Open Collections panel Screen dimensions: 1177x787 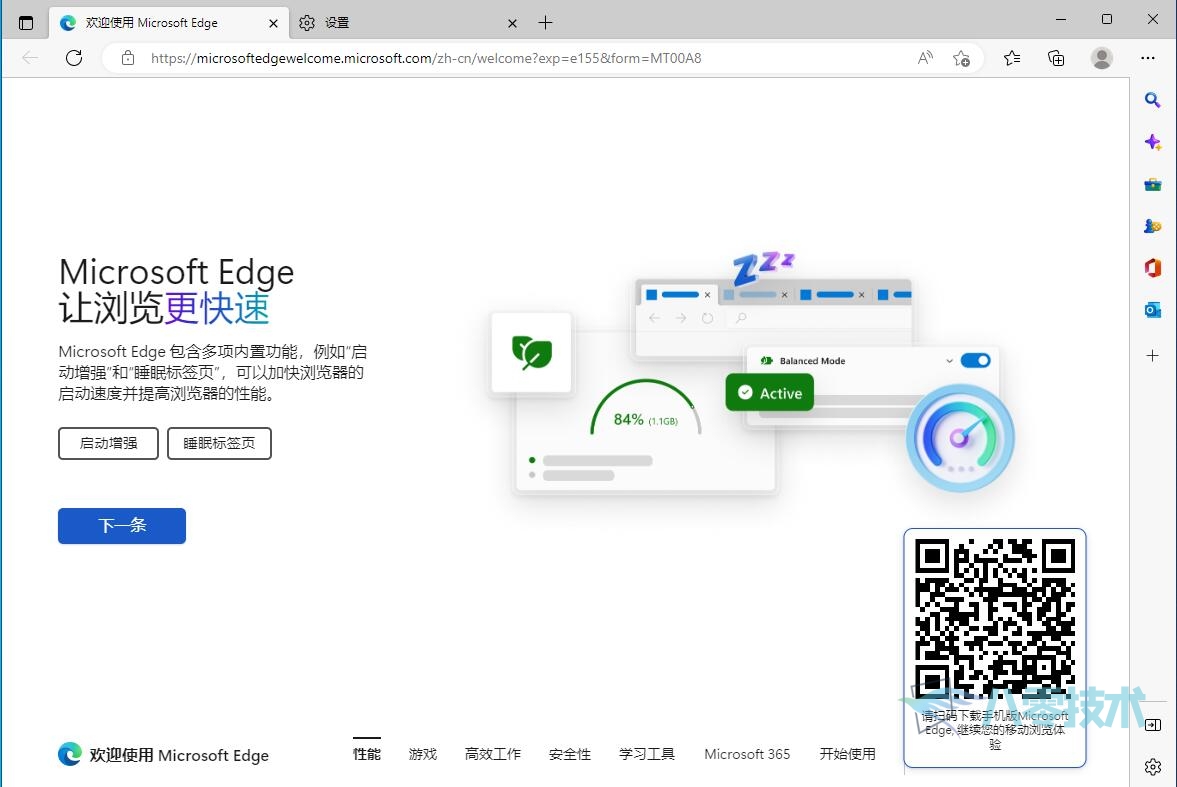[1056, 58]
